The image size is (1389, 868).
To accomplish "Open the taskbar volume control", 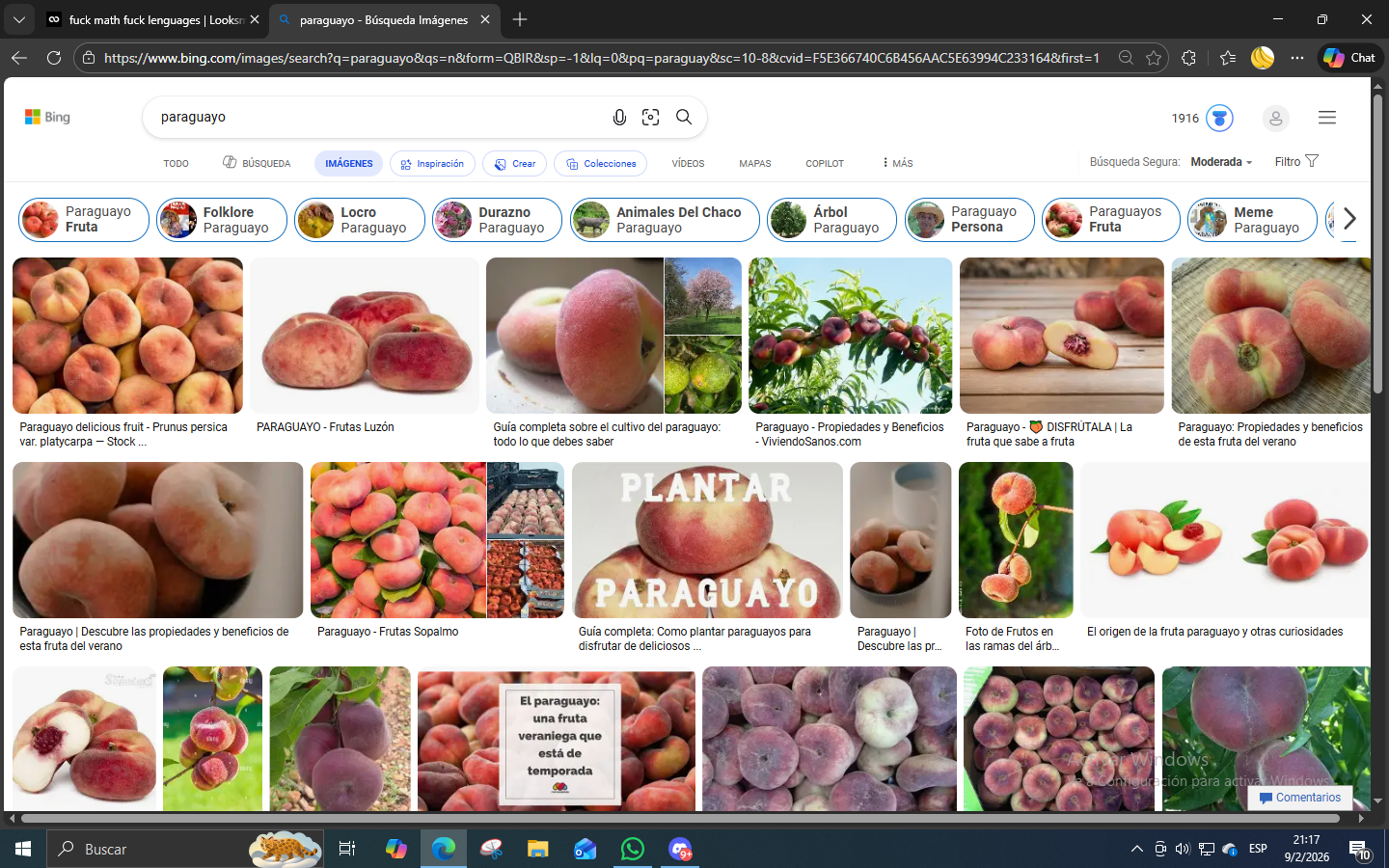I will (x=1183, y=849).
